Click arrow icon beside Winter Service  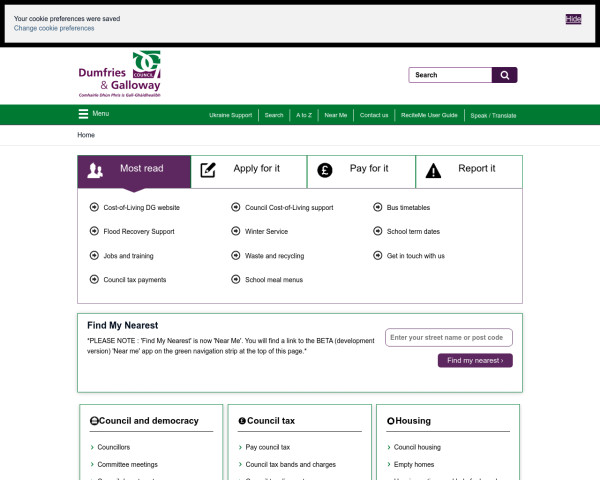[236, 231]
